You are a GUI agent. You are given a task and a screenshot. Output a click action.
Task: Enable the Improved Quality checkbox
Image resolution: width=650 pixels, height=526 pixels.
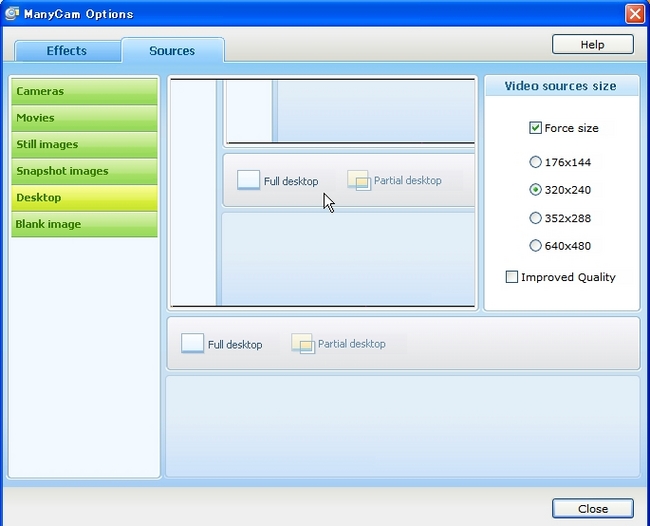point(512,276)
